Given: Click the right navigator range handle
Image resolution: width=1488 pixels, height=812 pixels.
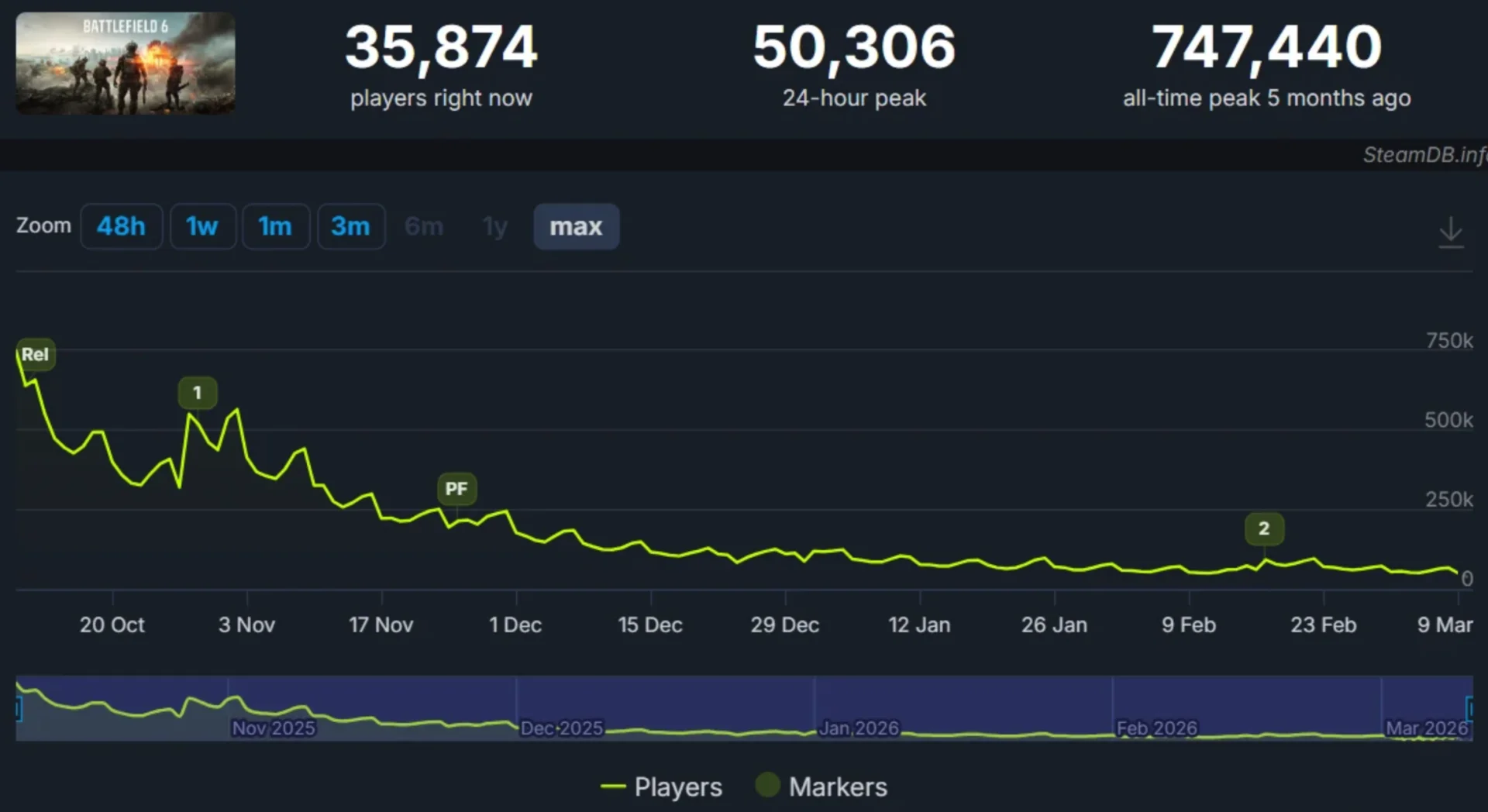Looking at the screenshot, I should coord(1469,708).
